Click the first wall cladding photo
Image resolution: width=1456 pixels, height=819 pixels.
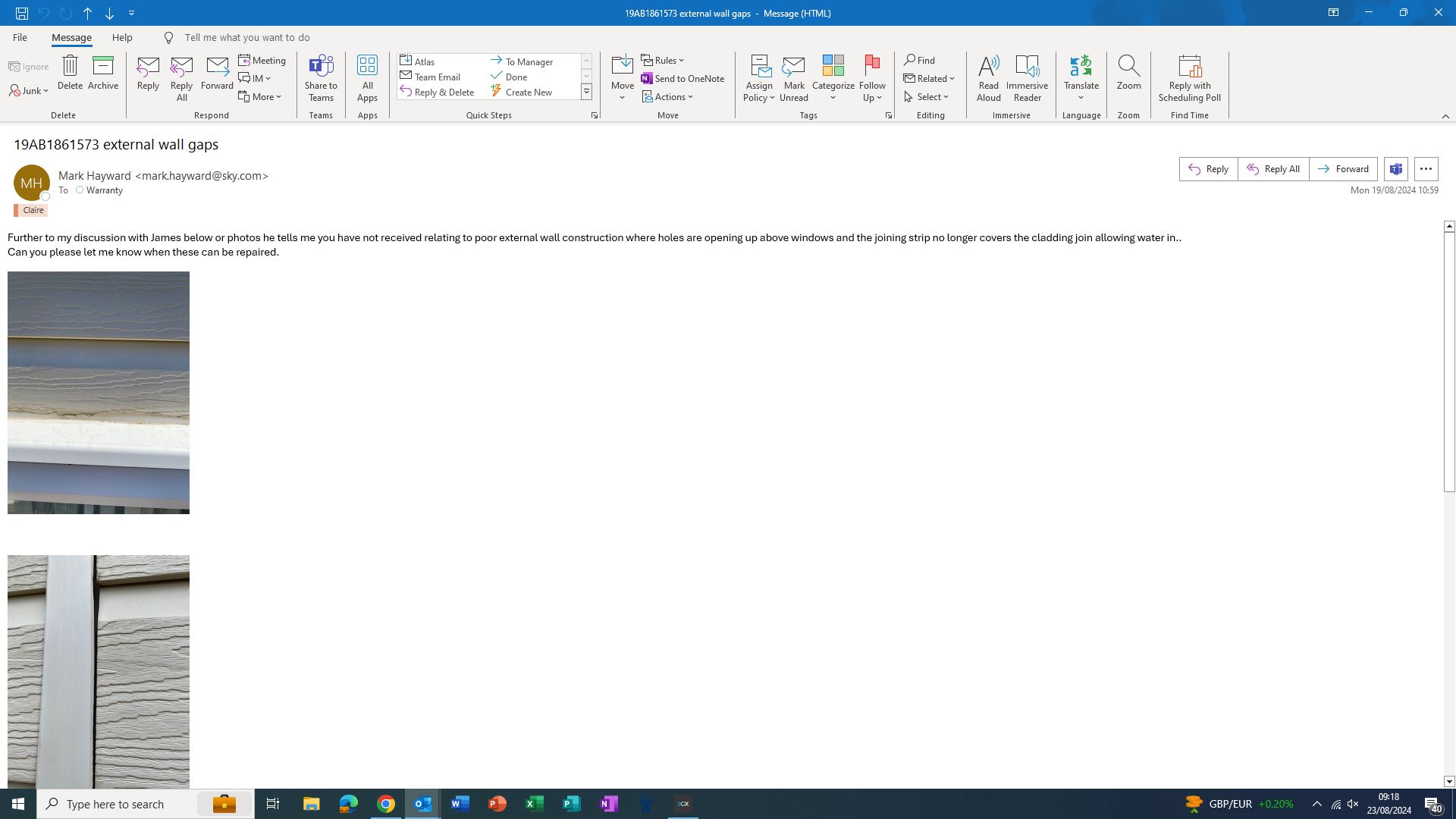tap(99, 392)
